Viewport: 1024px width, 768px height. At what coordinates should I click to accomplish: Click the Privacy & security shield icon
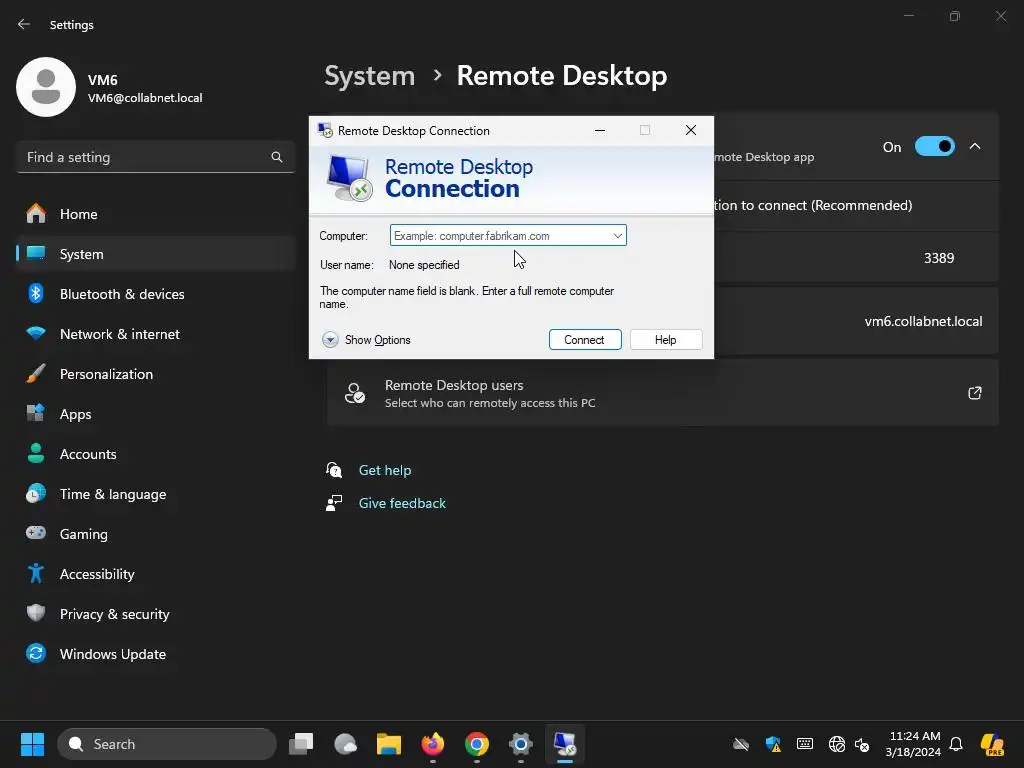pyautogui.click(x=36, y=613)
